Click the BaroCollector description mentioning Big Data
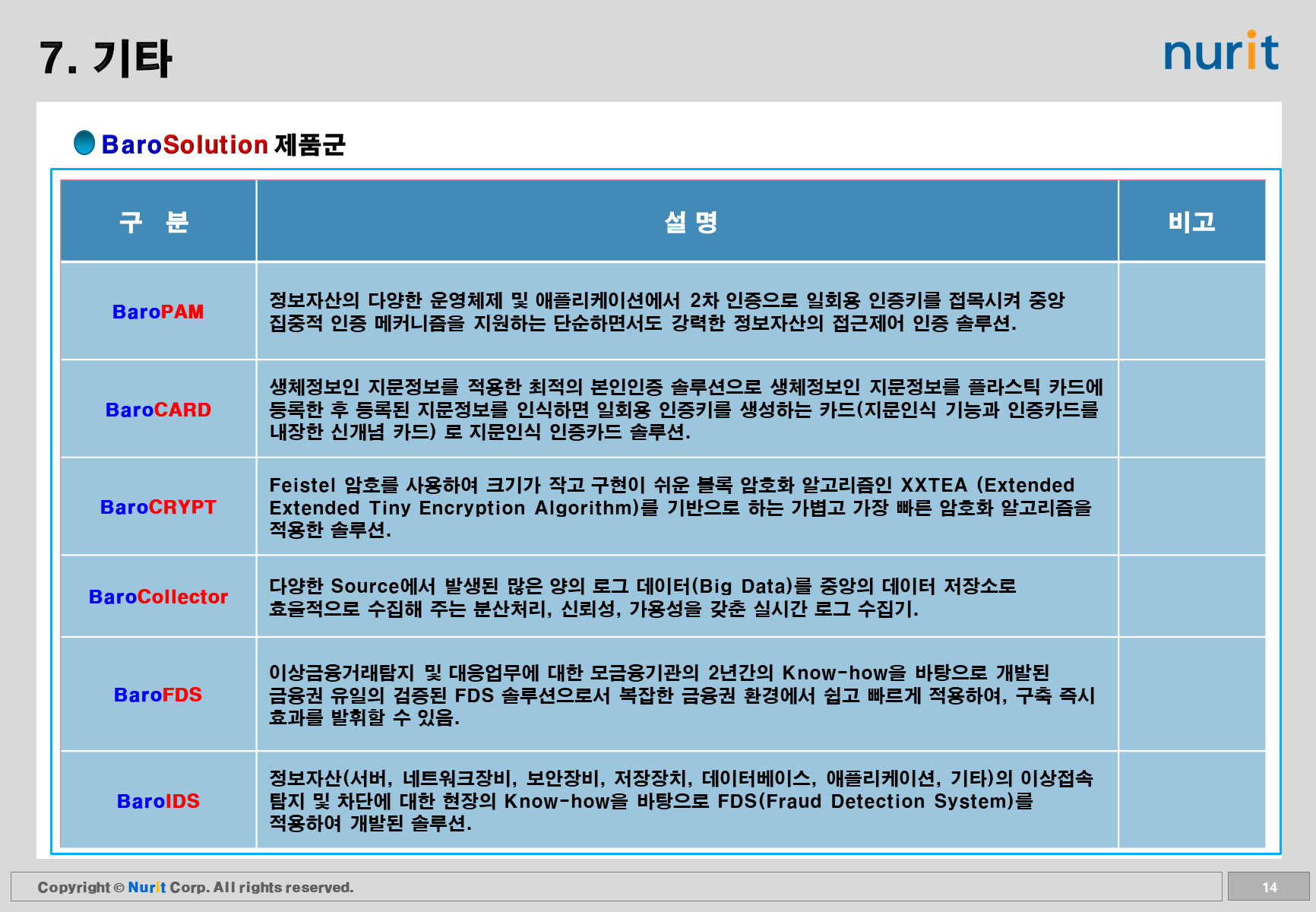This screenshot has width=1316, height=912. click(642, 597)
